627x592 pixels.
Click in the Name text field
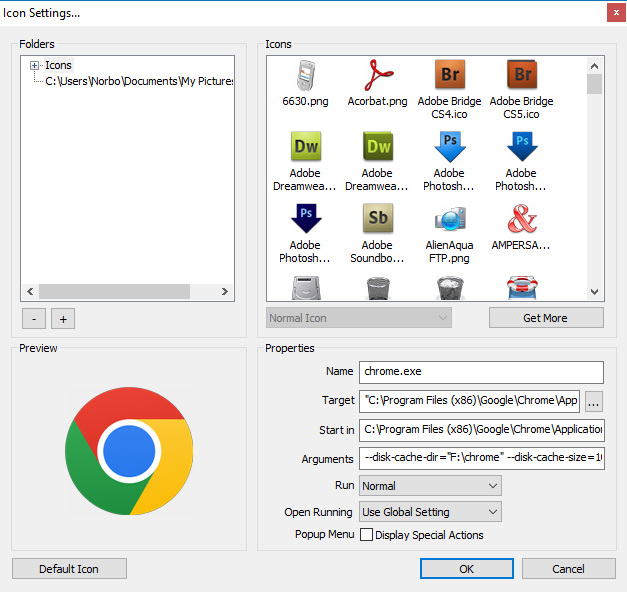tap(481, 372)
